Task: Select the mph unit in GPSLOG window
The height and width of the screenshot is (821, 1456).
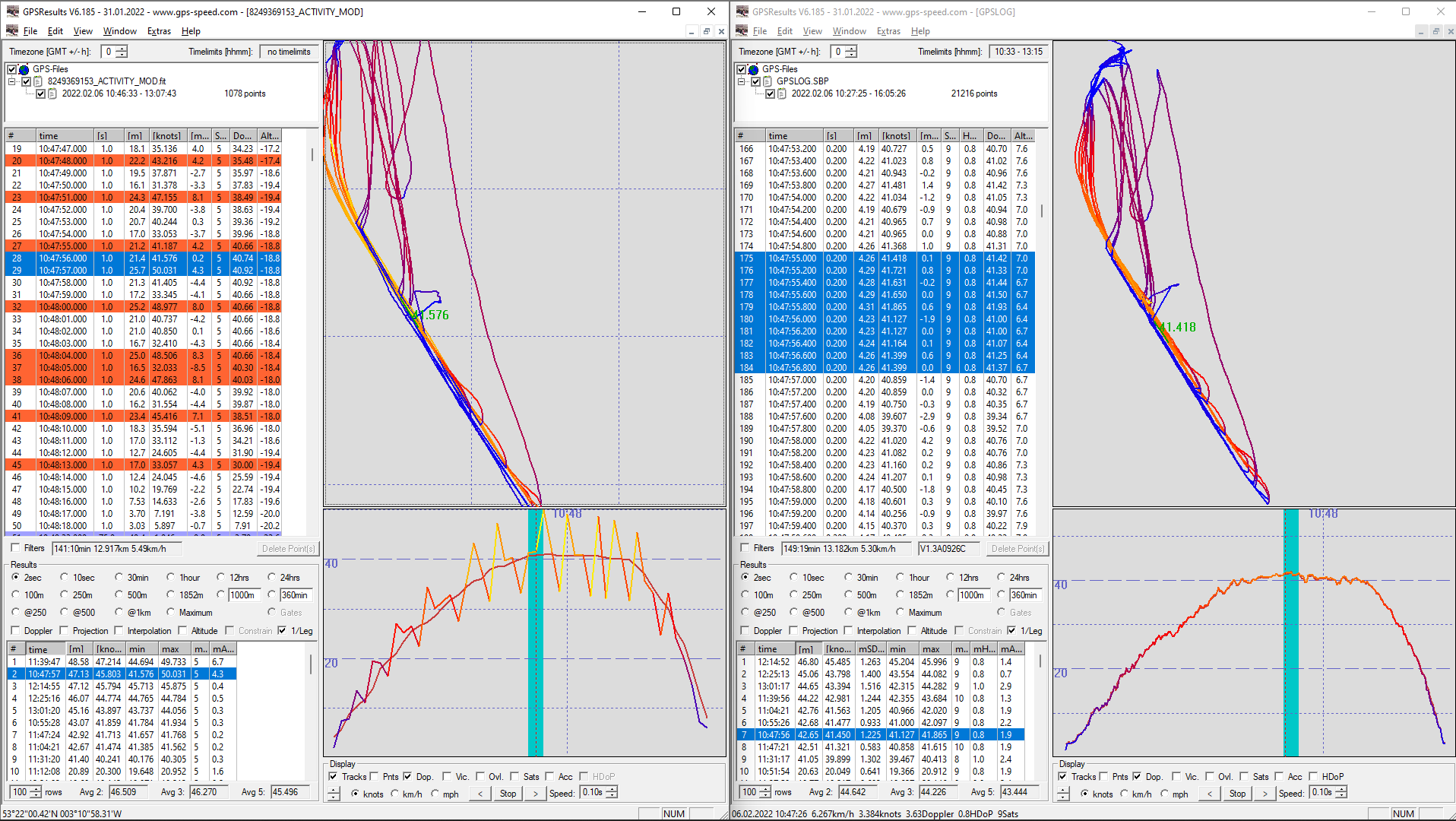Action: 1164,794
